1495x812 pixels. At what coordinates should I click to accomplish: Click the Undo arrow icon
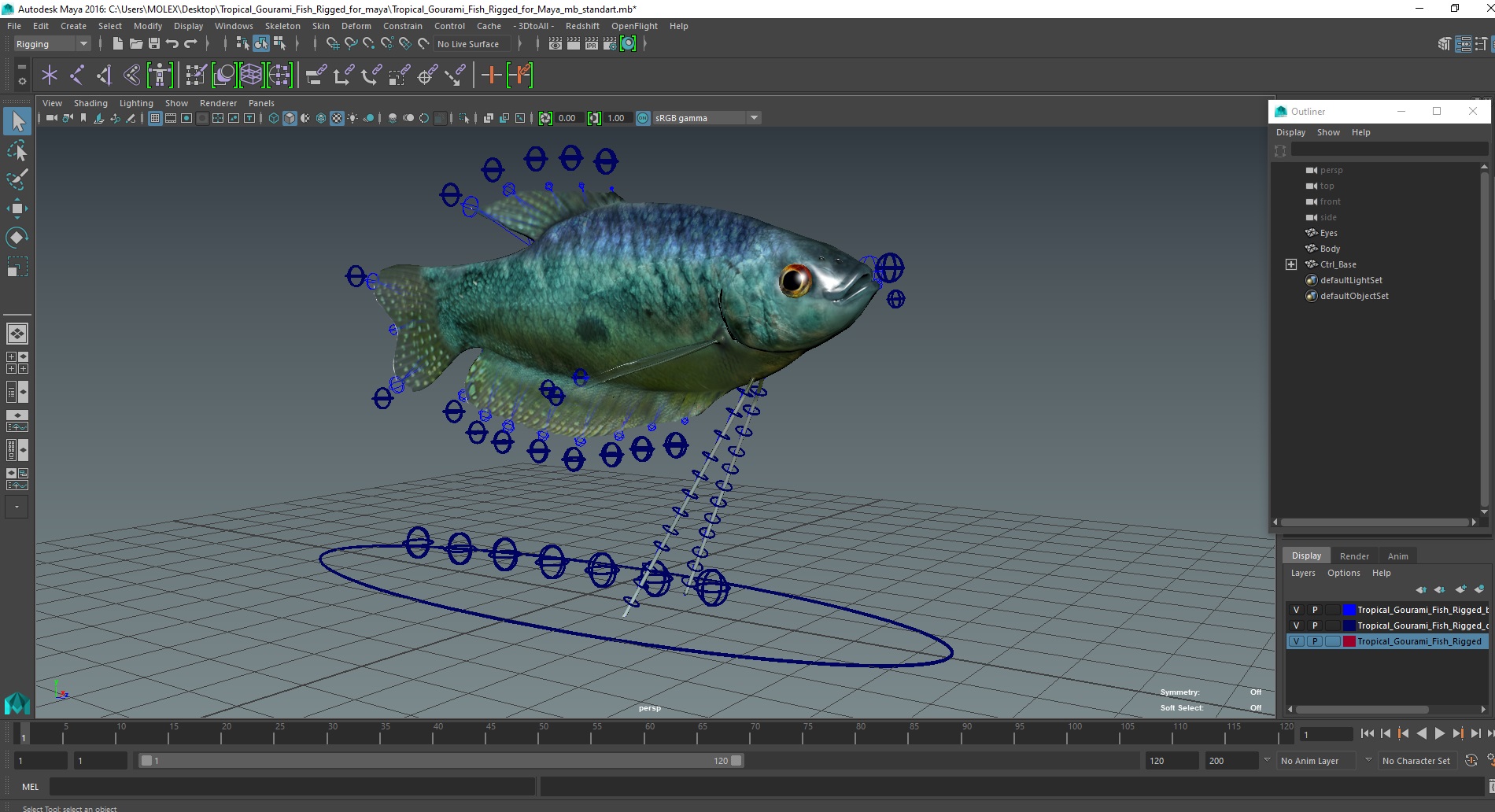(x=172, y=44)
